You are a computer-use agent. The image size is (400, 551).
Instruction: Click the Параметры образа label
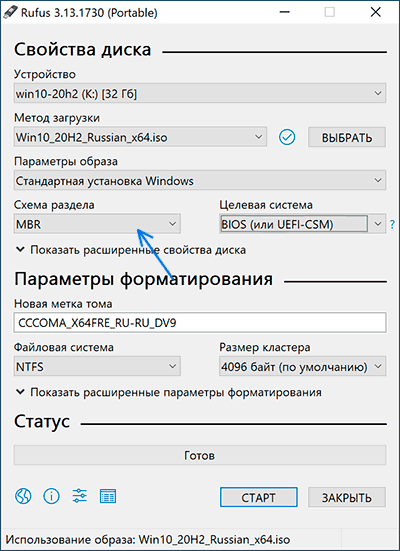coord(66,162)
